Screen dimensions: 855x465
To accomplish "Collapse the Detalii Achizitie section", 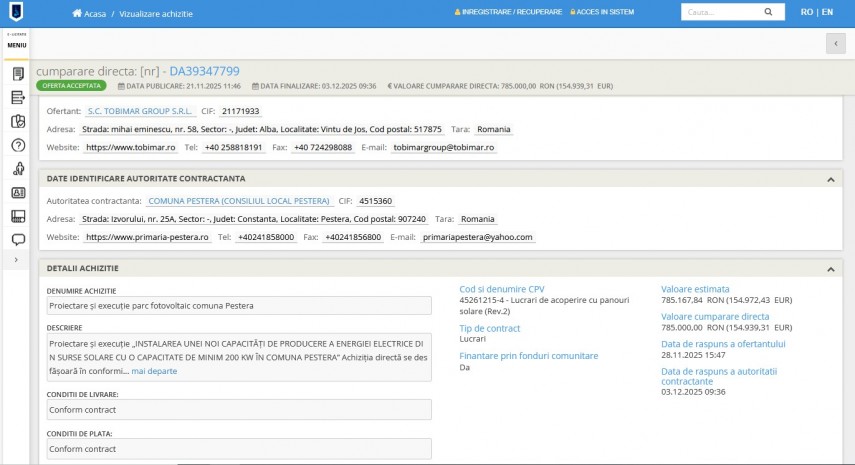I will pyautogui.click(x=830, y=269).
